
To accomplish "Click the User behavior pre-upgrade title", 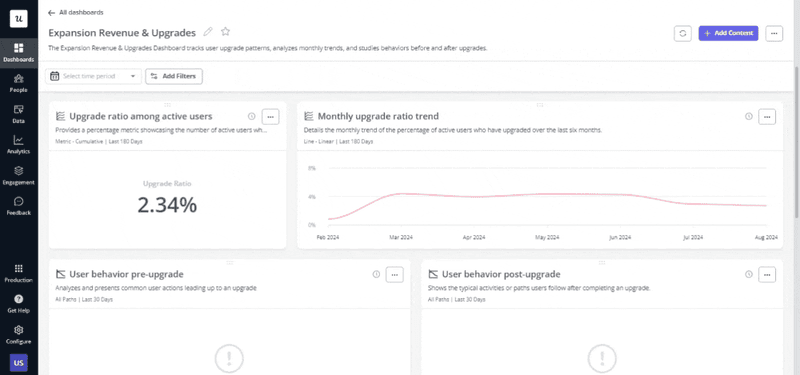I will coord(126,274).
